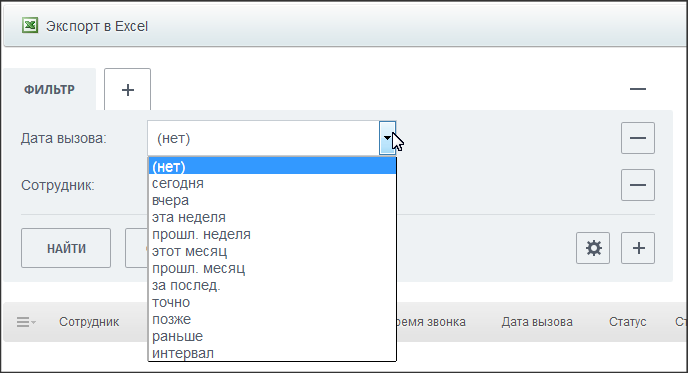Screen dimensions: 688x373
Task: Click Экспорт в Excel link
Action: (97, 26)
